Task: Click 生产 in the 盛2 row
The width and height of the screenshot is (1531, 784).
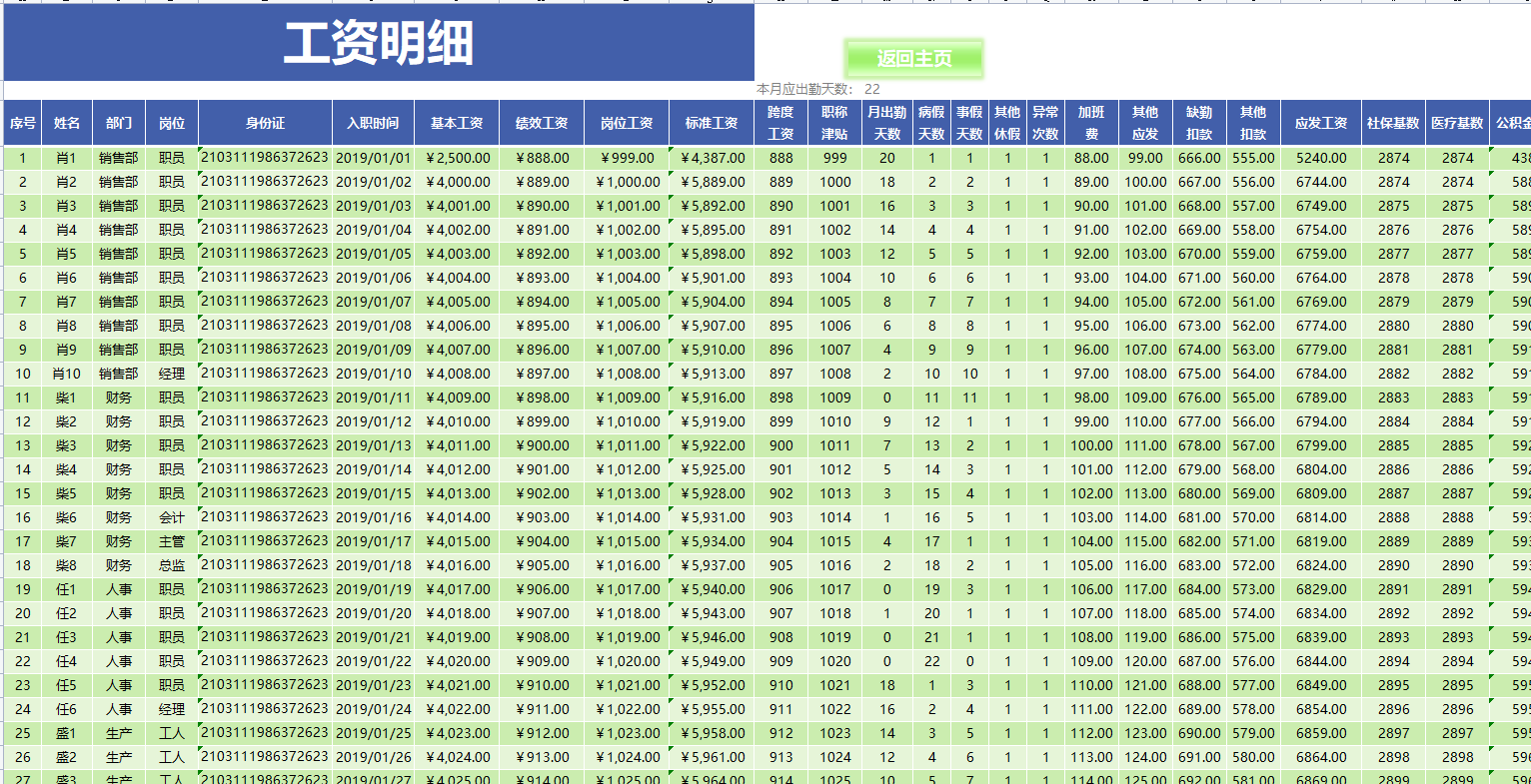Action: (x=119, y=757)
